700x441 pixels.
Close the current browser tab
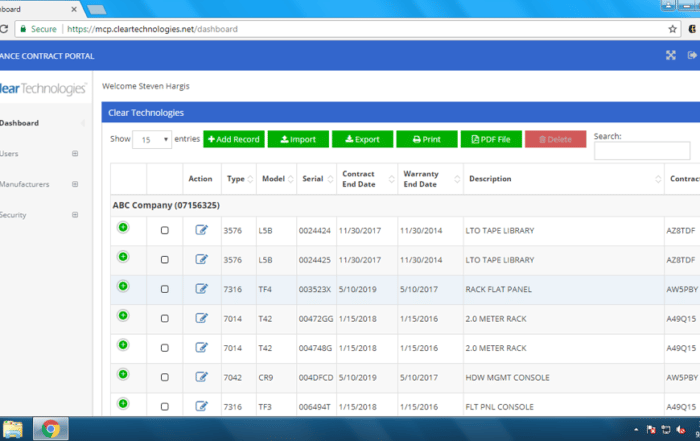coord(74,9)
